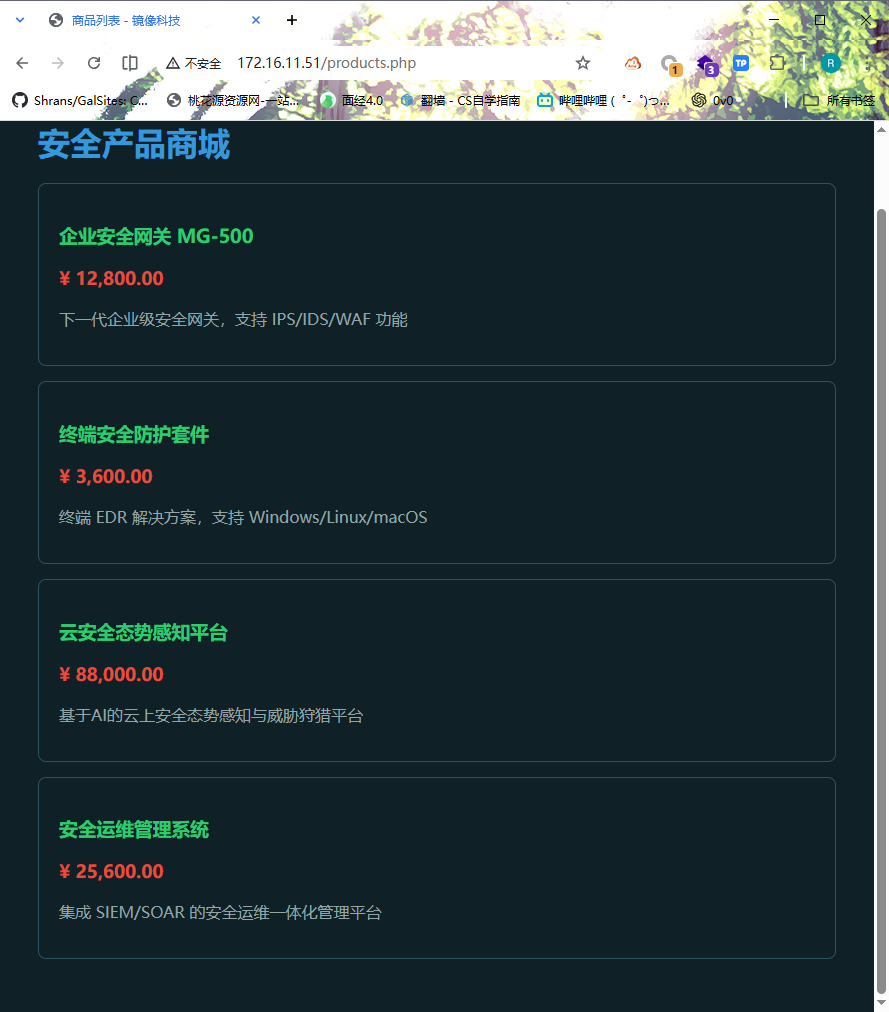Close the 商品列表 tab
Screen dimensions: 889x1012
pos(256,20)
